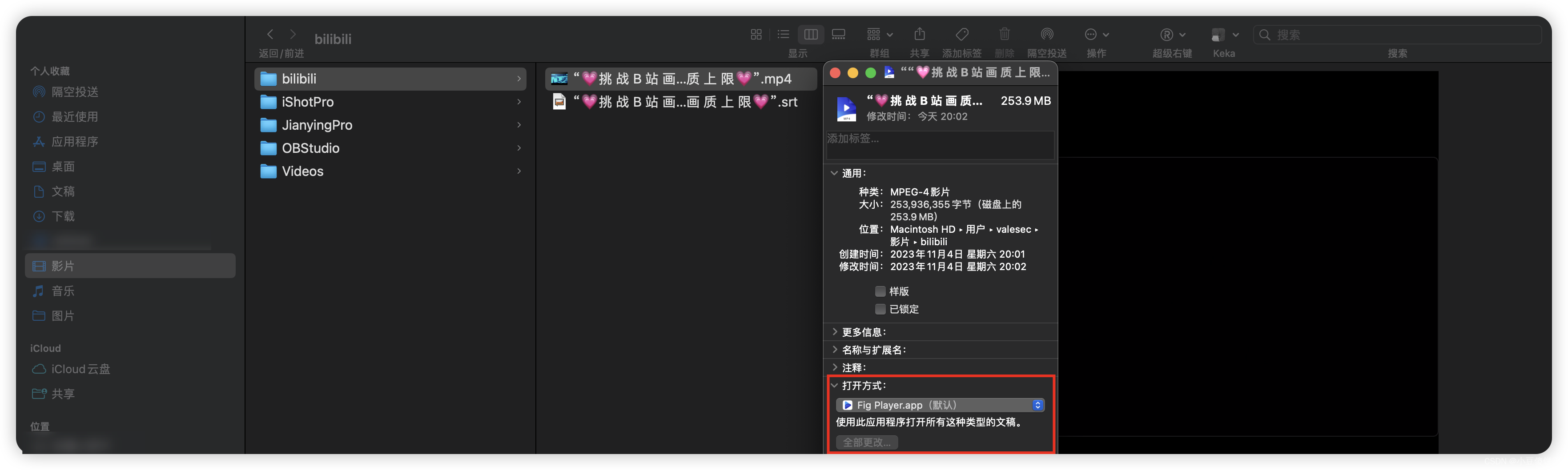This screenshot has width=1568, height=470.
Task: Open Music in the sidebar
Action: tap(130, 291)
